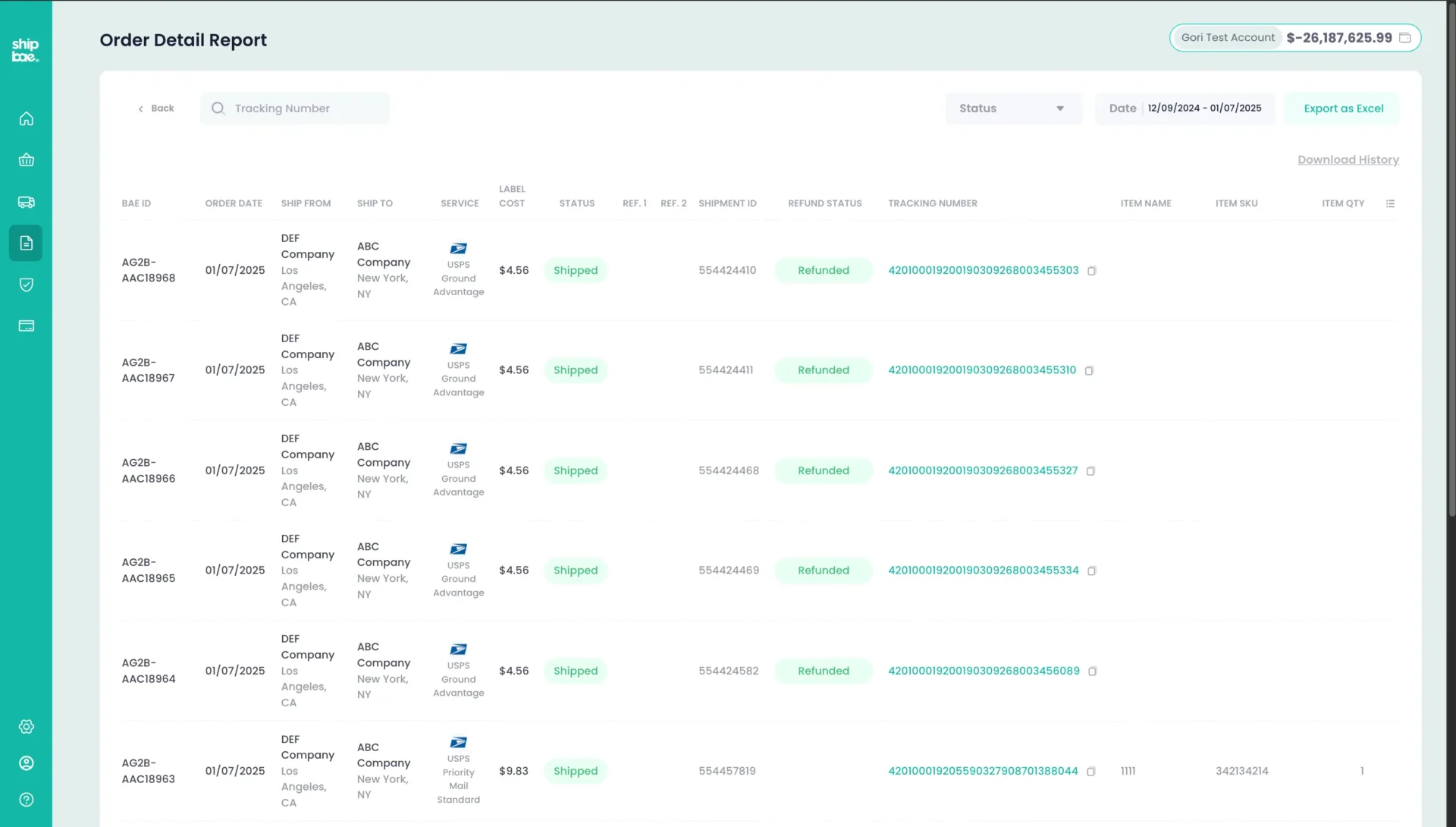Click USPS logo in AAC18968 row
The width and height of the screenshot is (1456, 827).
pyautogui.click(x=458, y=248)
